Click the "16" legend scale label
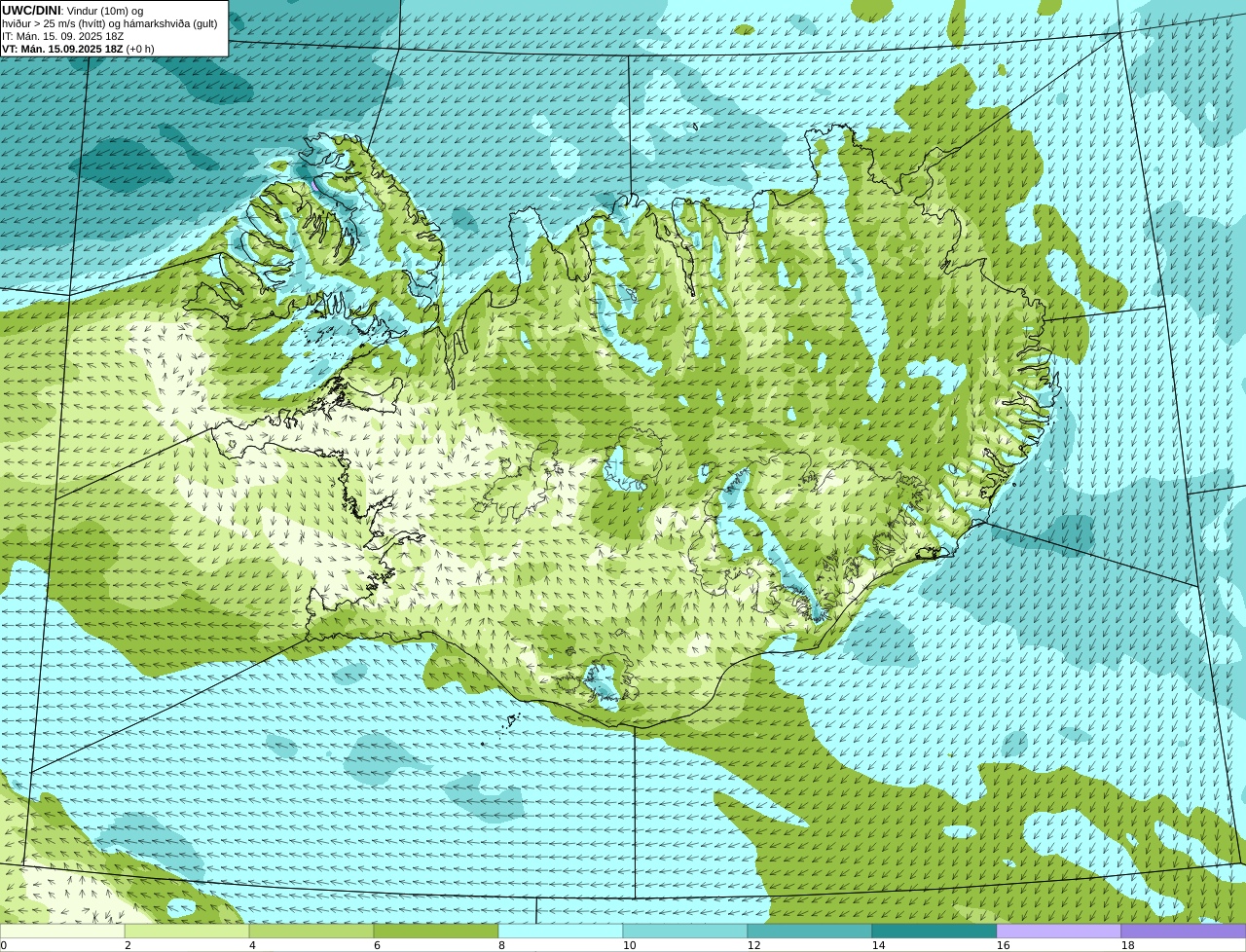This screenshot has width=1246, height=952. tap(1004, 945)
